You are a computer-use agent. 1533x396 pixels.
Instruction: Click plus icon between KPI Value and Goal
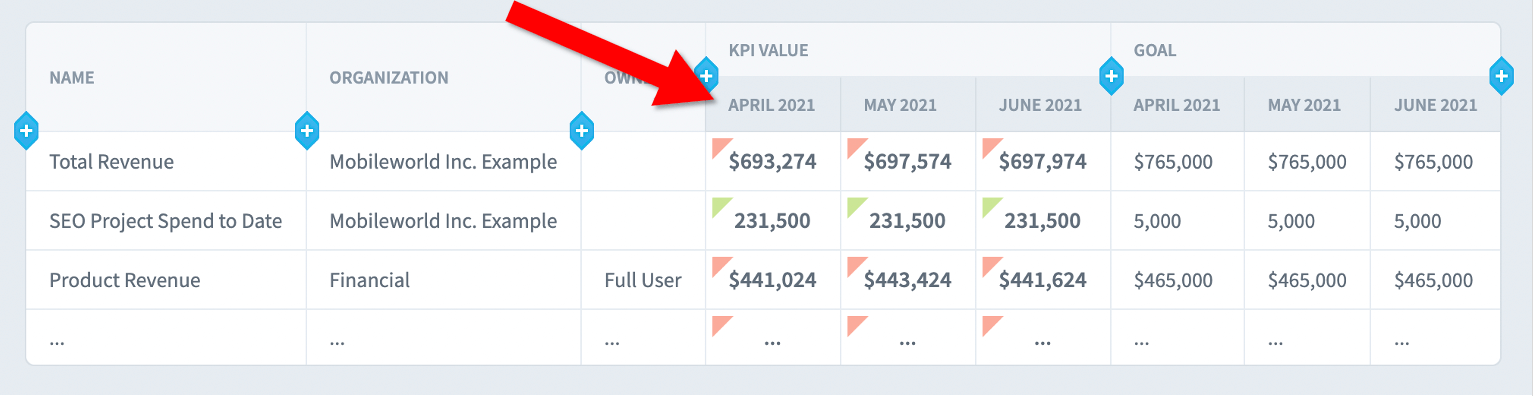(1111, 75)
